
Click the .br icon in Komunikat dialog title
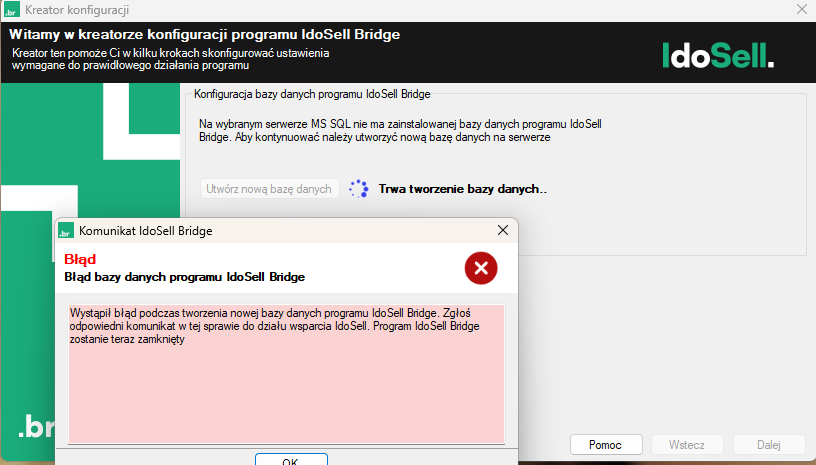(x=66, y=230)
